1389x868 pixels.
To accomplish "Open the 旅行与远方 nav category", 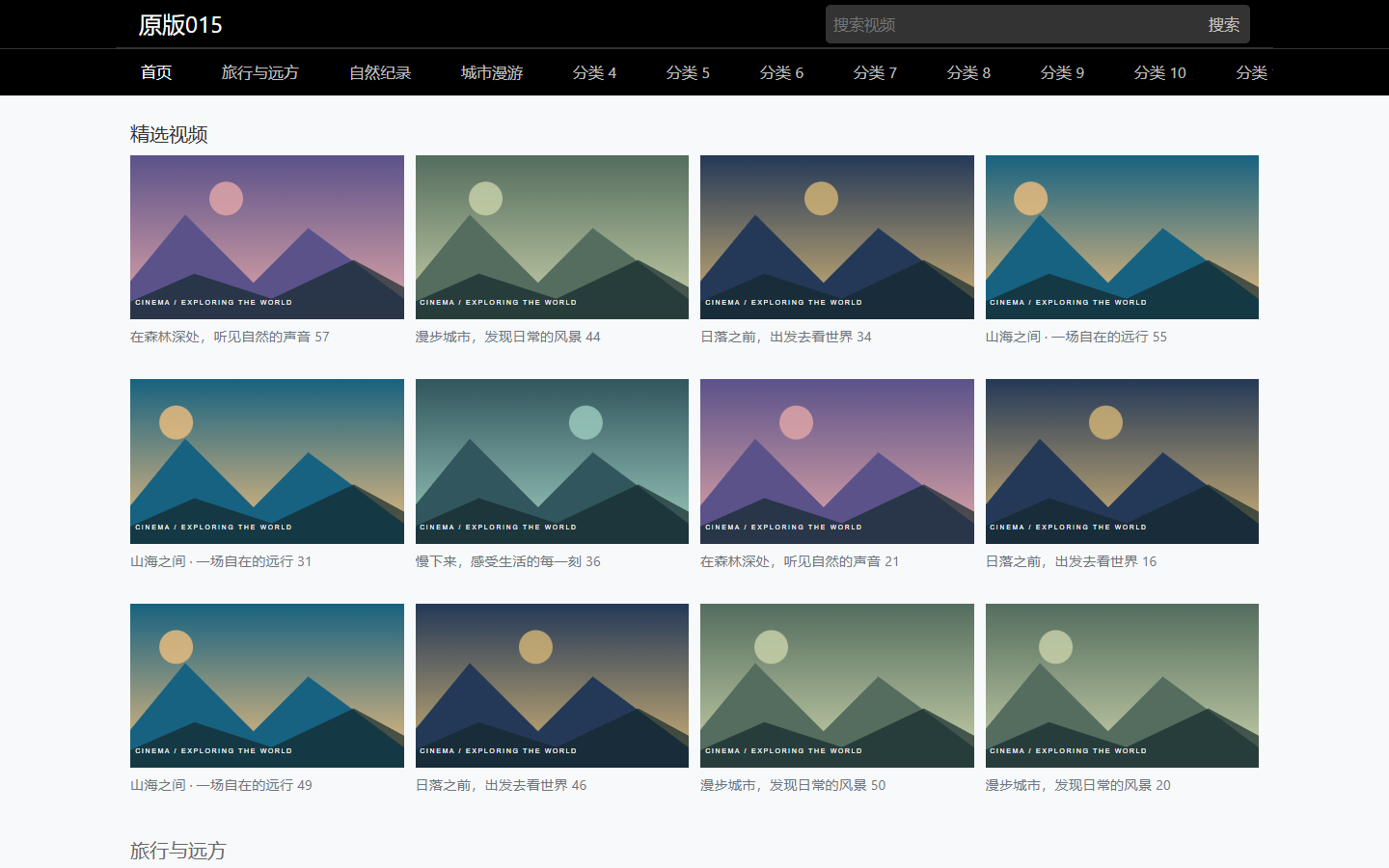I will click(260, 72).
